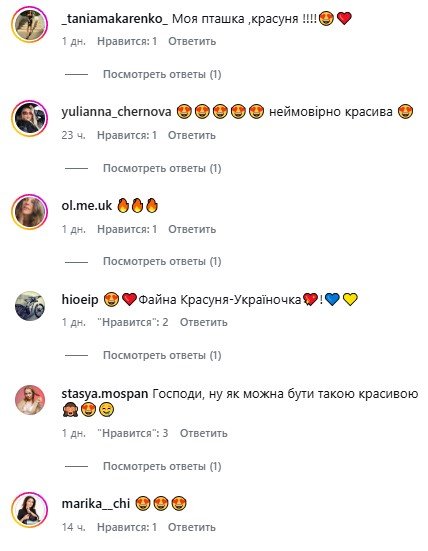The image size is (428, 551).
Task: Click the stasya.mospan username
Action: tap(105, 394)
